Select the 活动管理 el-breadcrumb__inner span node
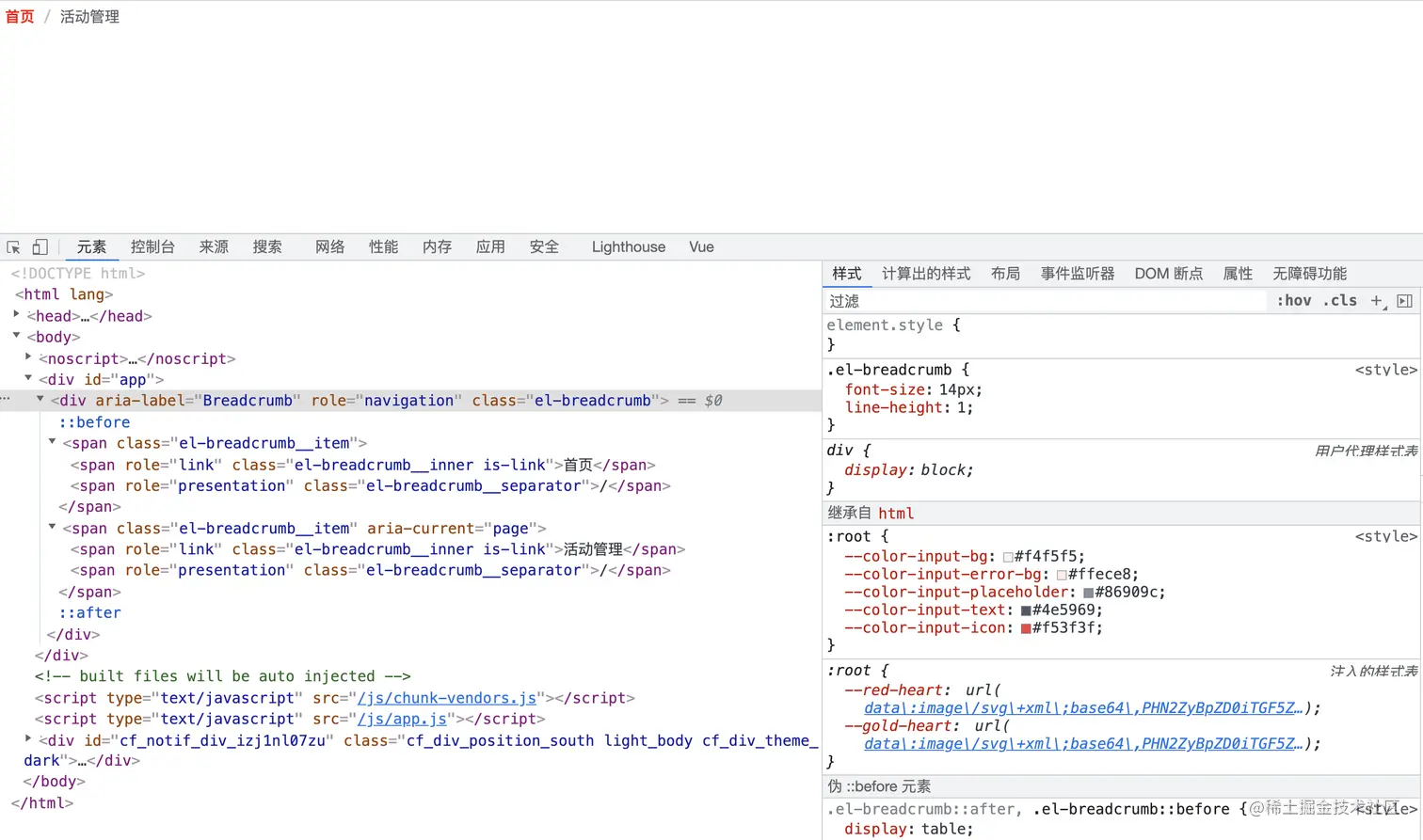 tap(377, 549)
